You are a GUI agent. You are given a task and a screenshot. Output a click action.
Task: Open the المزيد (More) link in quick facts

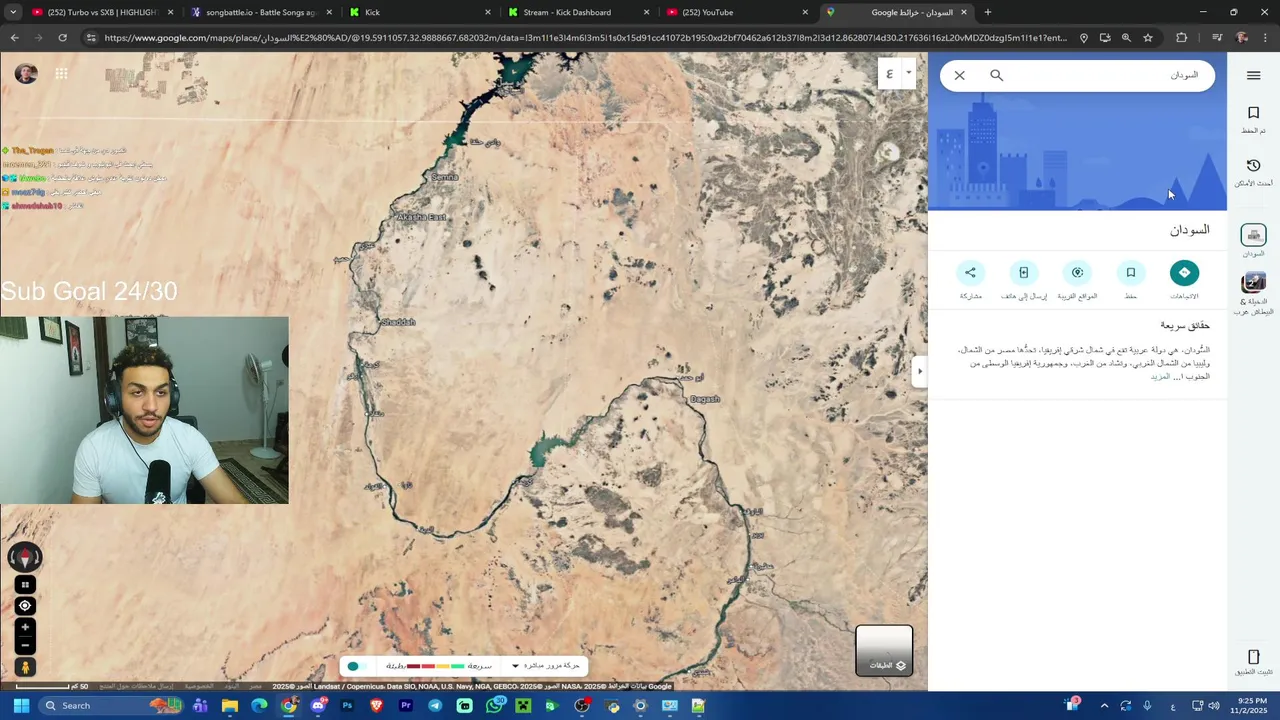(1160, 377)
